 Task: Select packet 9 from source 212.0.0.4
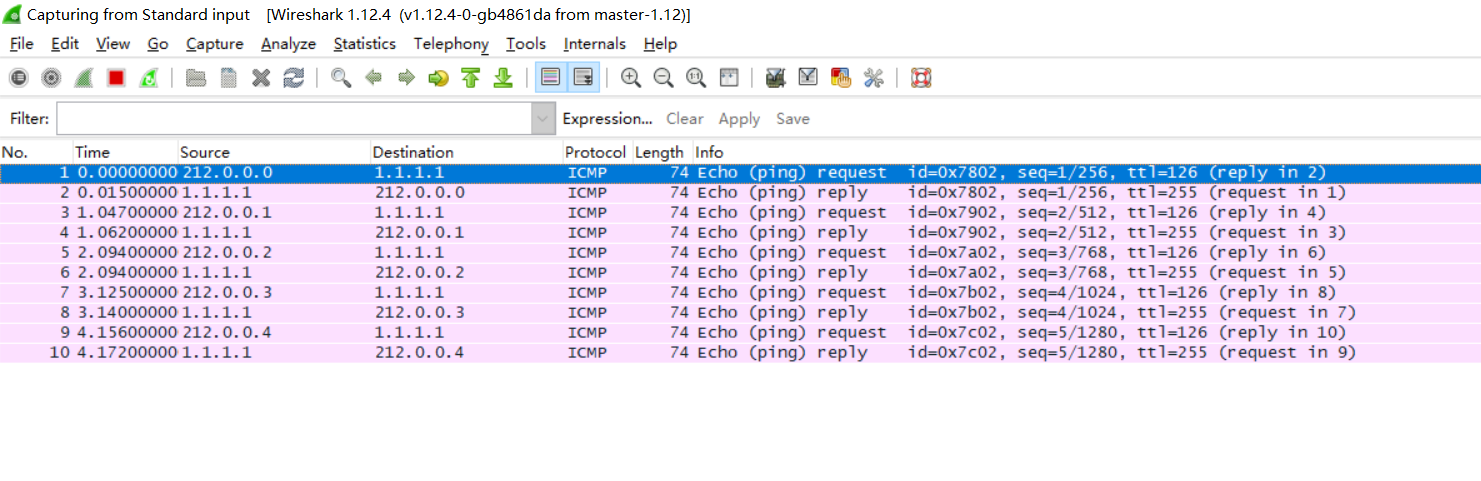click(x=740, y=332)
